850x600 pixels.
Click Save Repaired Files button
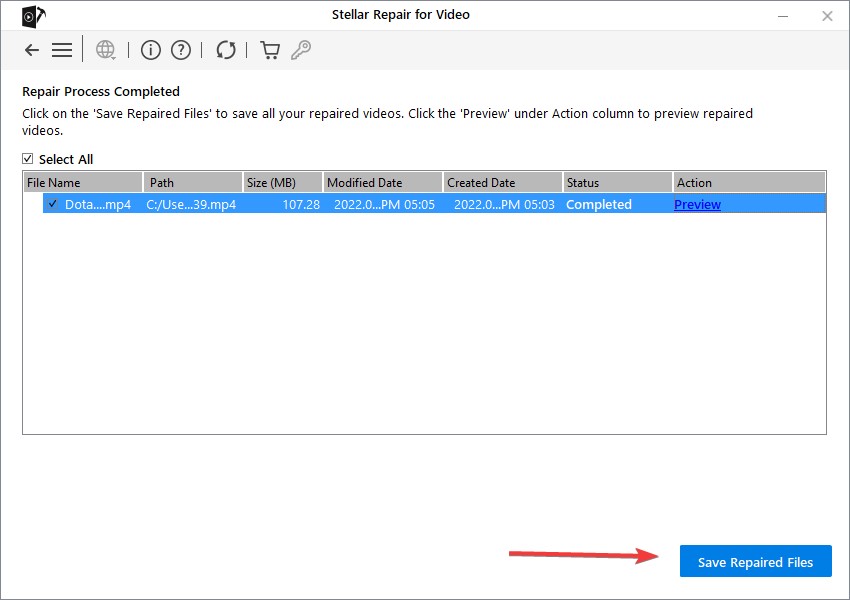tap(756, 561)
